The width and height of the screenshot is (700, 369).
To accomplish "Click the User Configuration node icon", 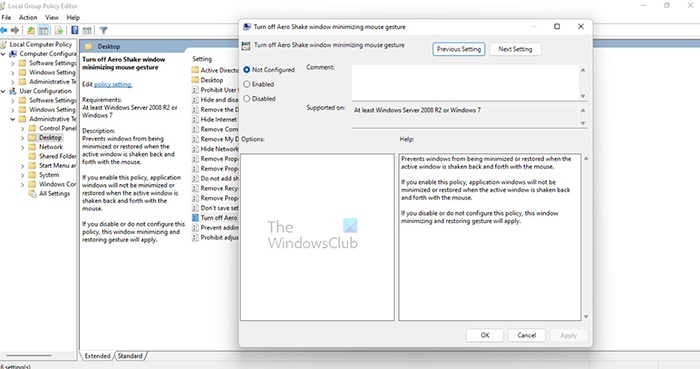I will click(13, 91).
